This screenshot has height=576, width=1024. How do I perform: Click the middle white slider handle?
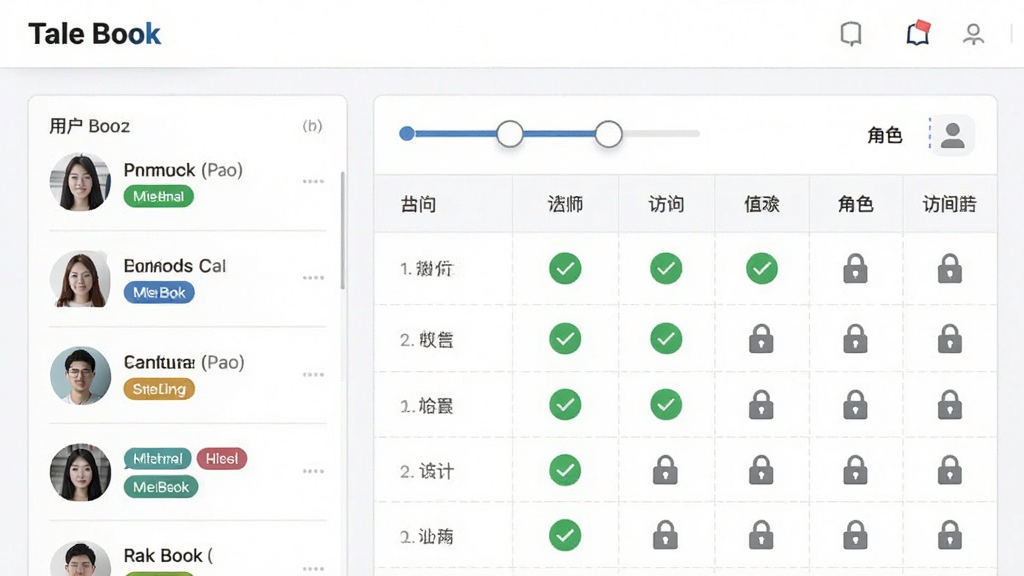509,134
